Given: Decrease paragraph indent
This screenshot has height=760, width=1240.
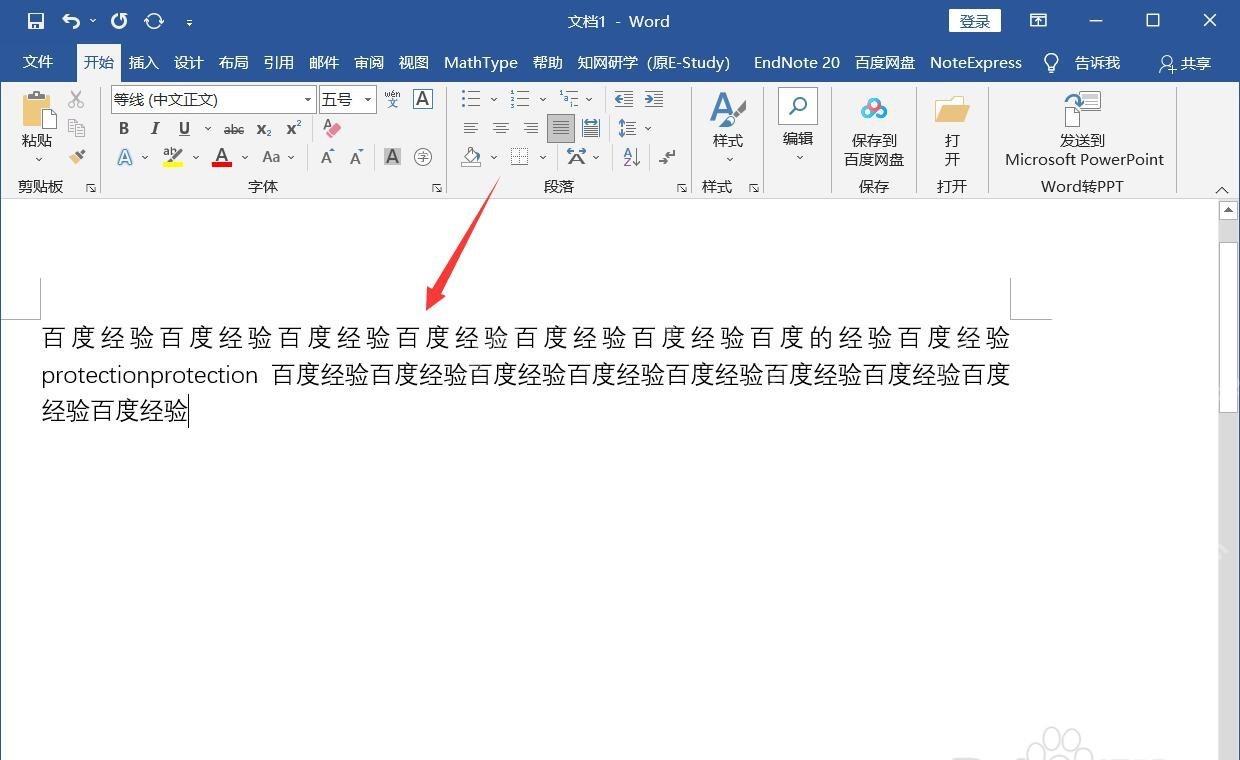Looking at the screenshot, I should point(623,99).
